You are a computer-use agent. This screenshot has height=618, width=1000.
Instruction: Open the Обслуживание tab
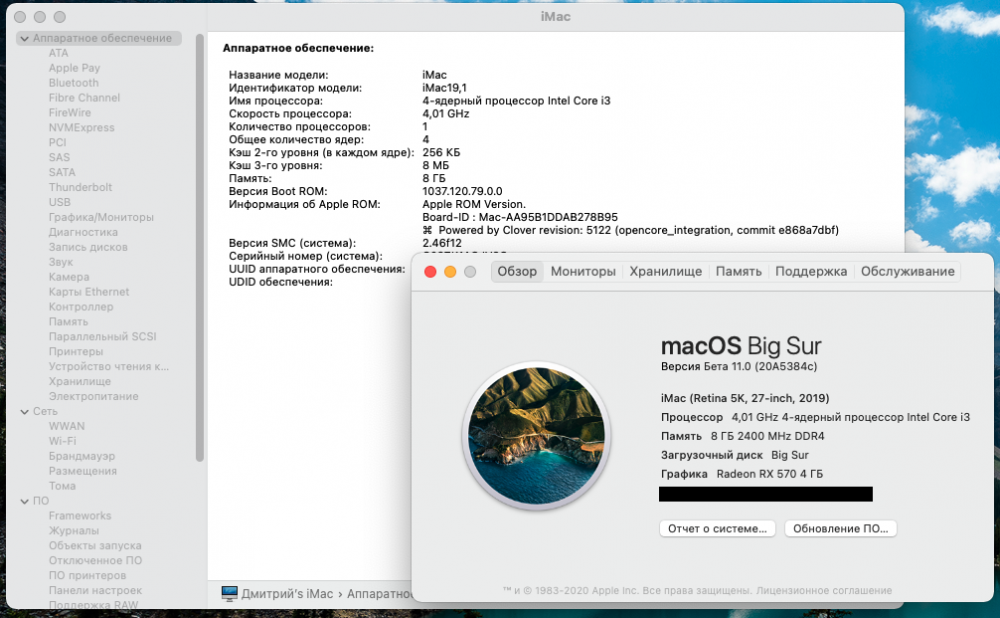908,271
